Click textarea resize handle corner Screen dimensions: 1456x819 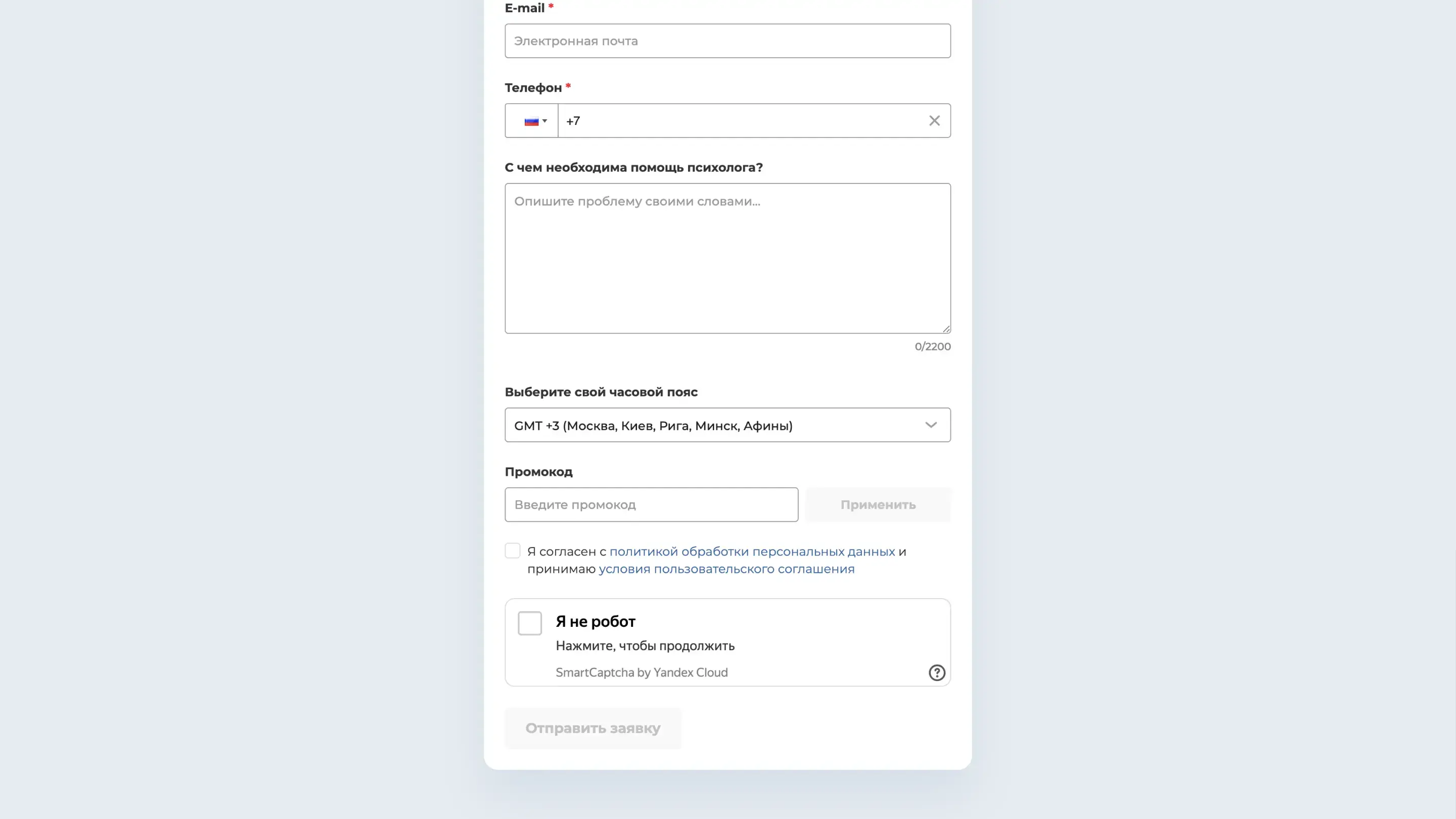[945, 329]
